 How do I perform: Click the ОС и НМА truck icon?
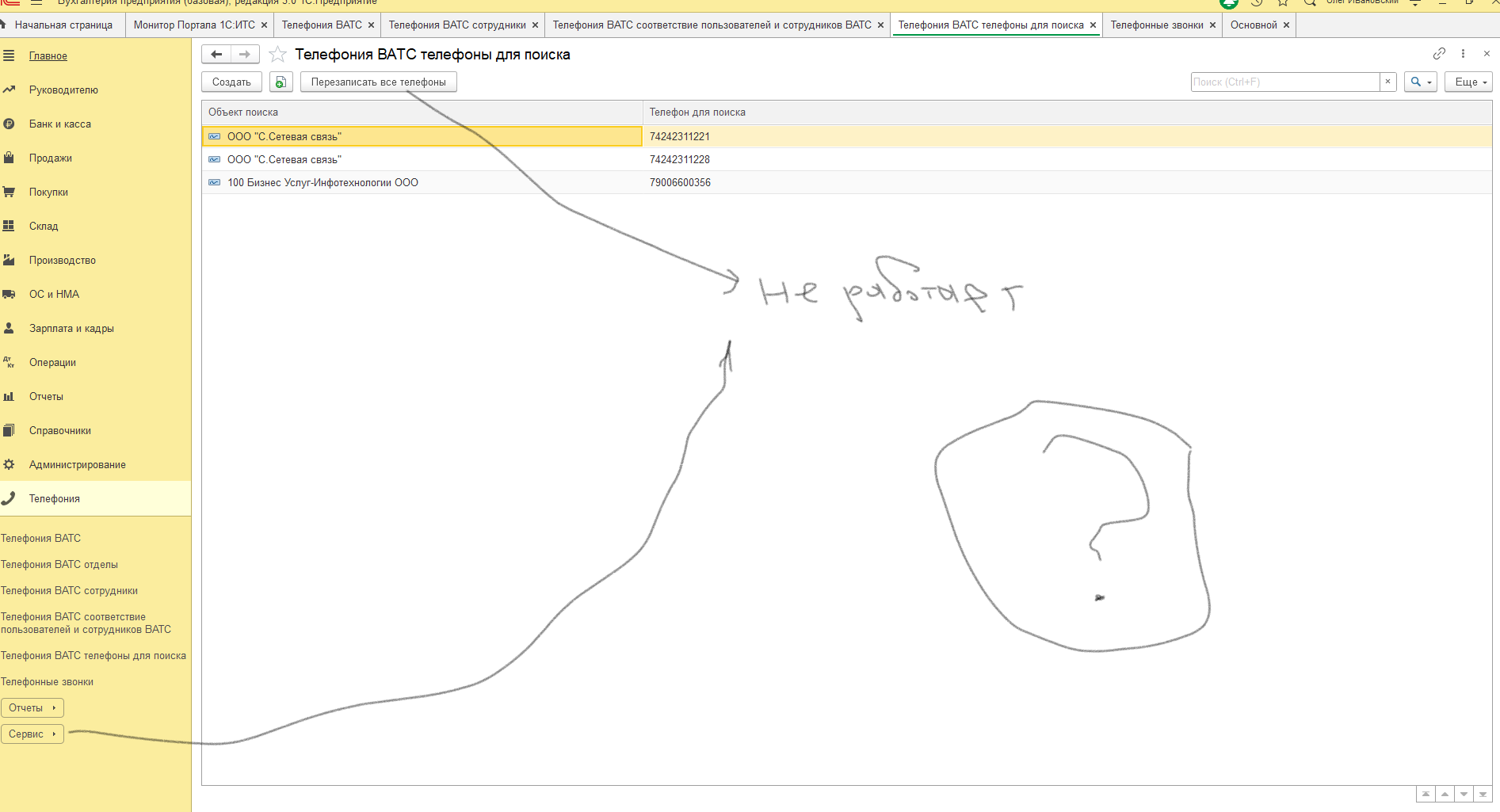coord(9,294)
